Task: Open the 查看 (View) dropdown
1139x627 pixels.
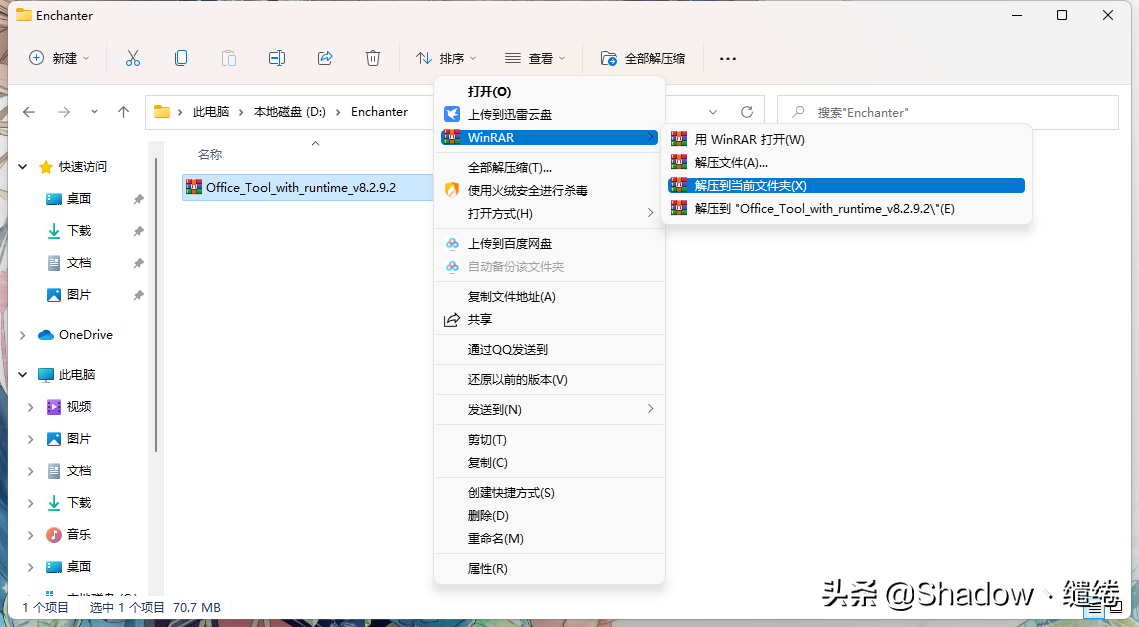Action: pyautogui.click(x=535, y=58)
